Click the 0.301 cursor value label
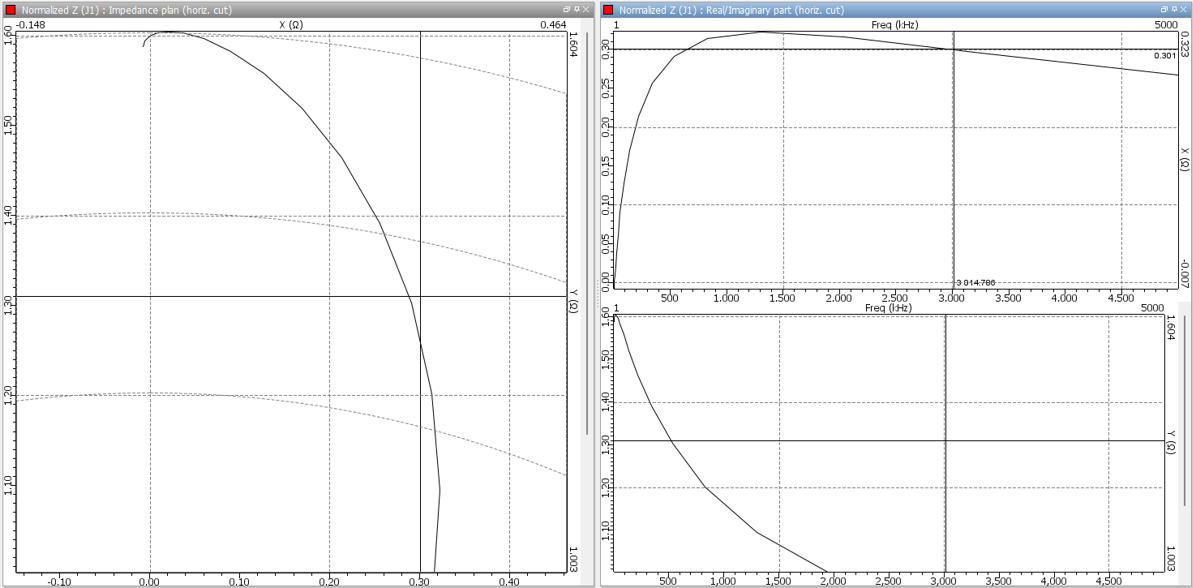The width and height of the screenshot is (1193, 588). click(1164, 56)
